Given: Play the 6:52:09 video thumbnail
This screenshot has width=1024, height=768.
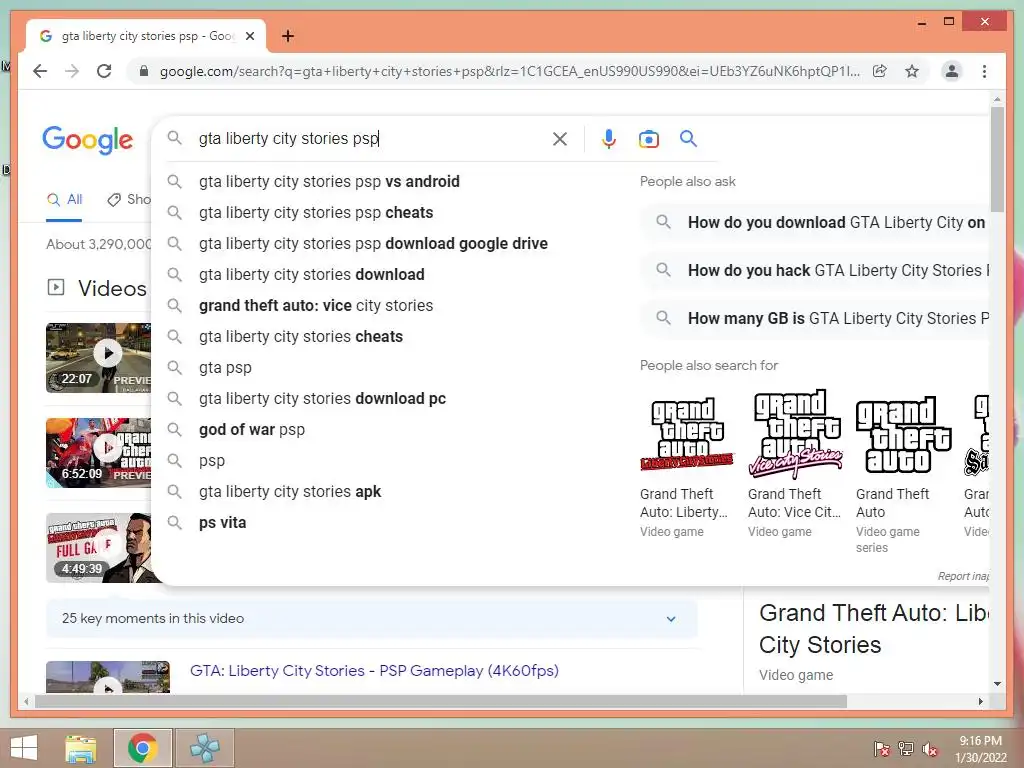Looking at the screenshot, I should pyautogui.click(x=98, y=453).
